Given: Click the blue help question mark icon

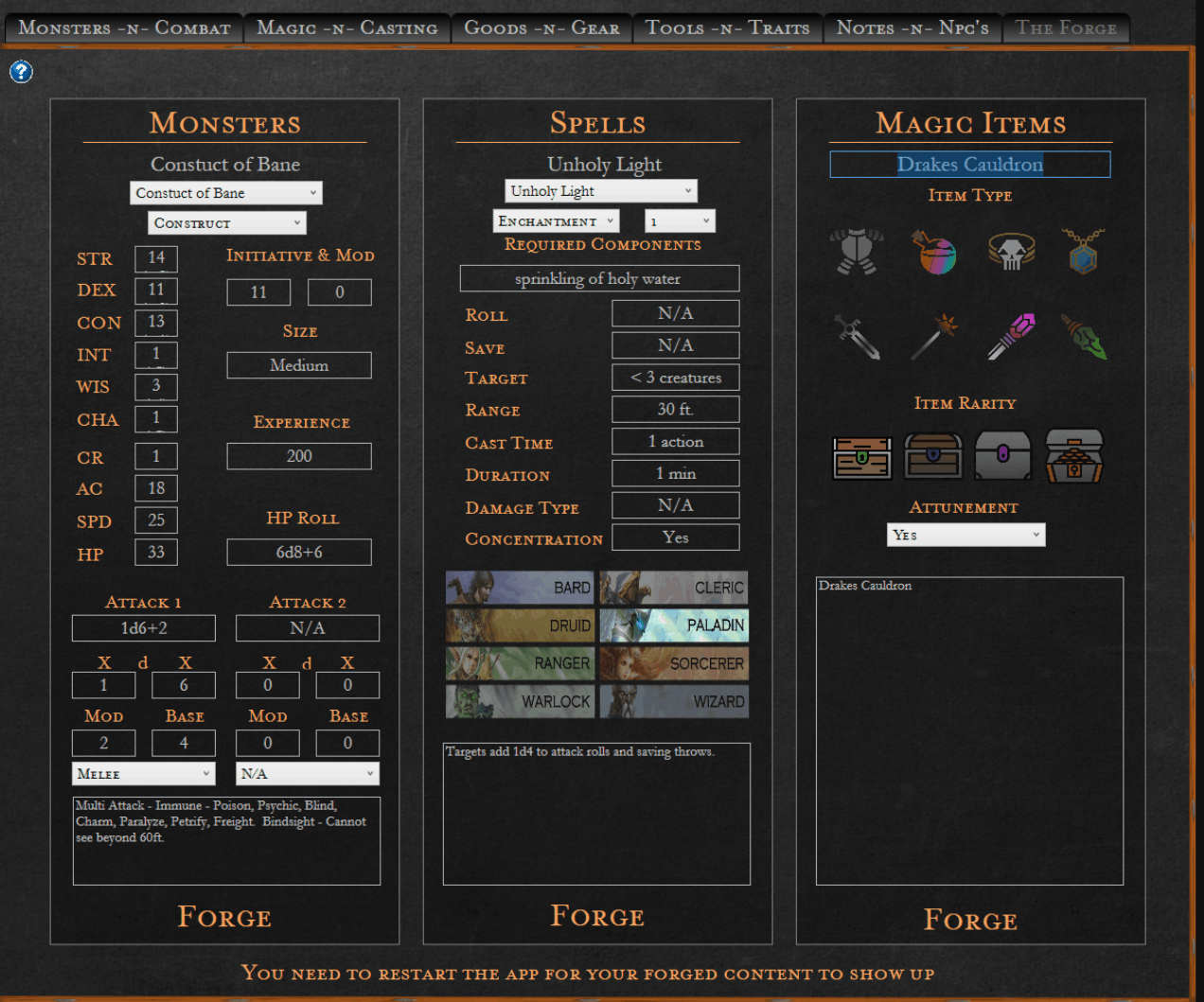Looking at the screenshot, I should point(21,72).
